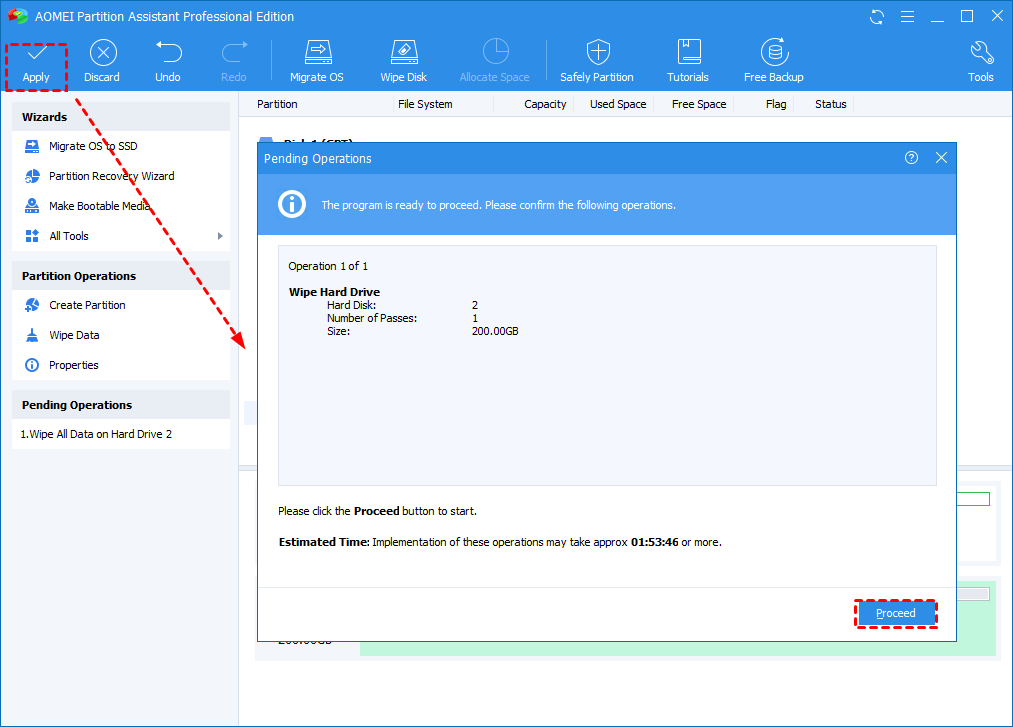Image resolution: width=1013 pixels, height=727 pixels.
Task: Close the Pending Operations dialog
Action: click(941, 158)
